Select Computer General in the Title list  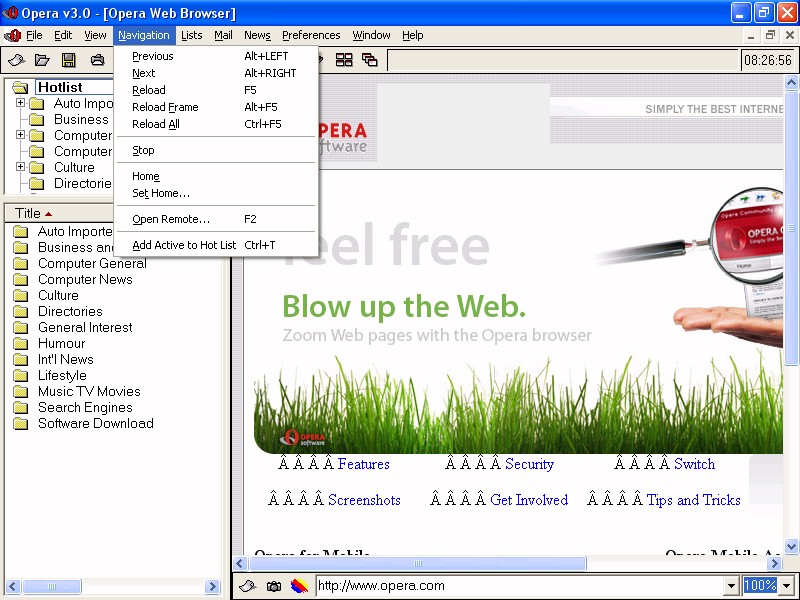[92, 263]
